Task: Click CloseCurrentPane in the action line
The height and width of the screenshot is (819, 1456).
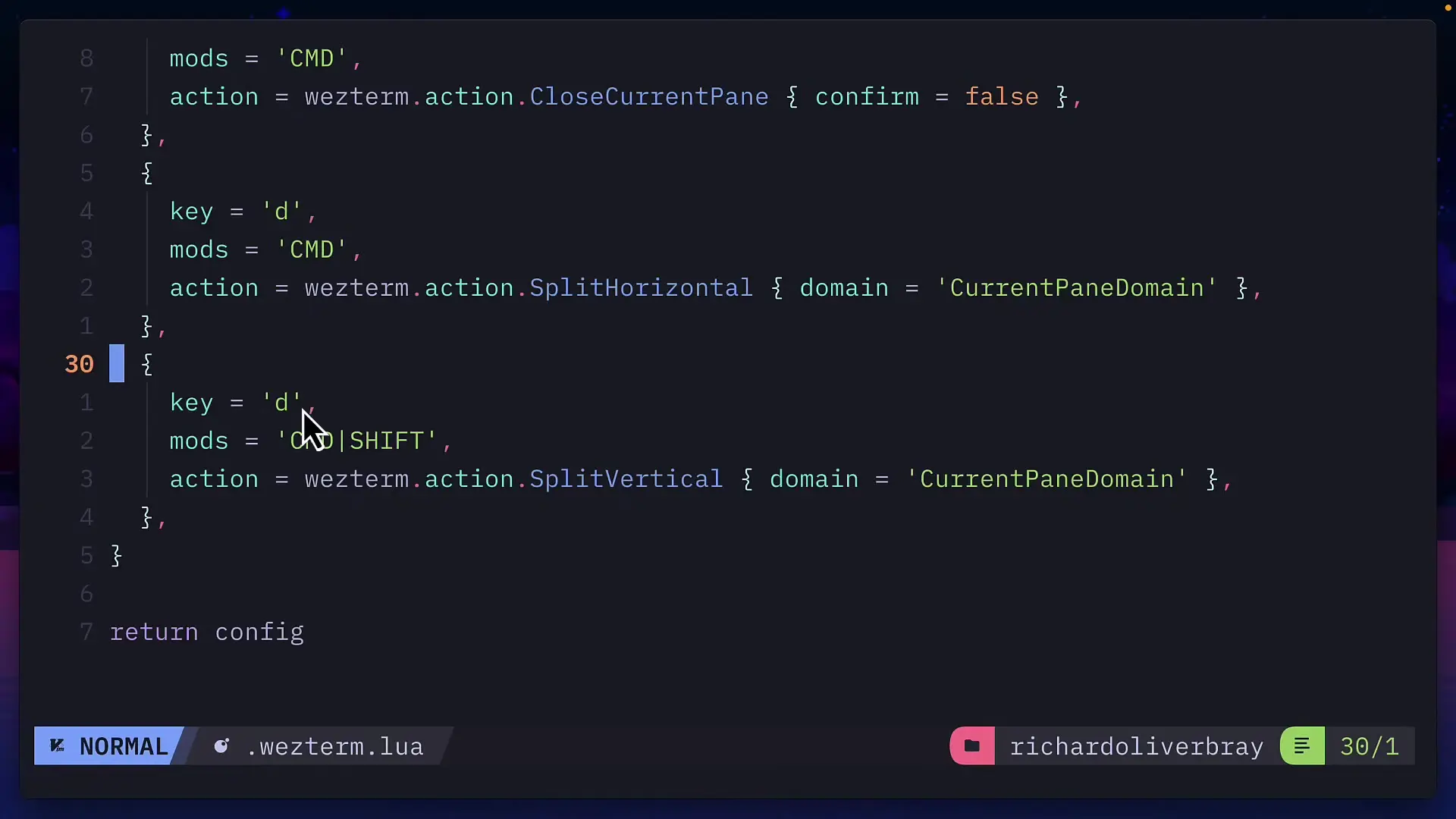Action: pyautogui.click(x=648, y=97)
